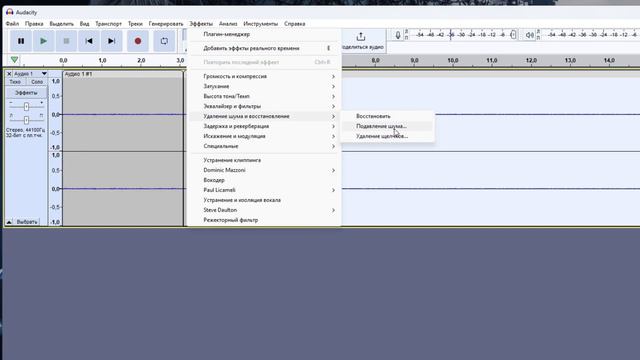This screenshot has width=640, height=360.
Task: Toggle the Соло button on the track
Action: [x=37, y=82]
